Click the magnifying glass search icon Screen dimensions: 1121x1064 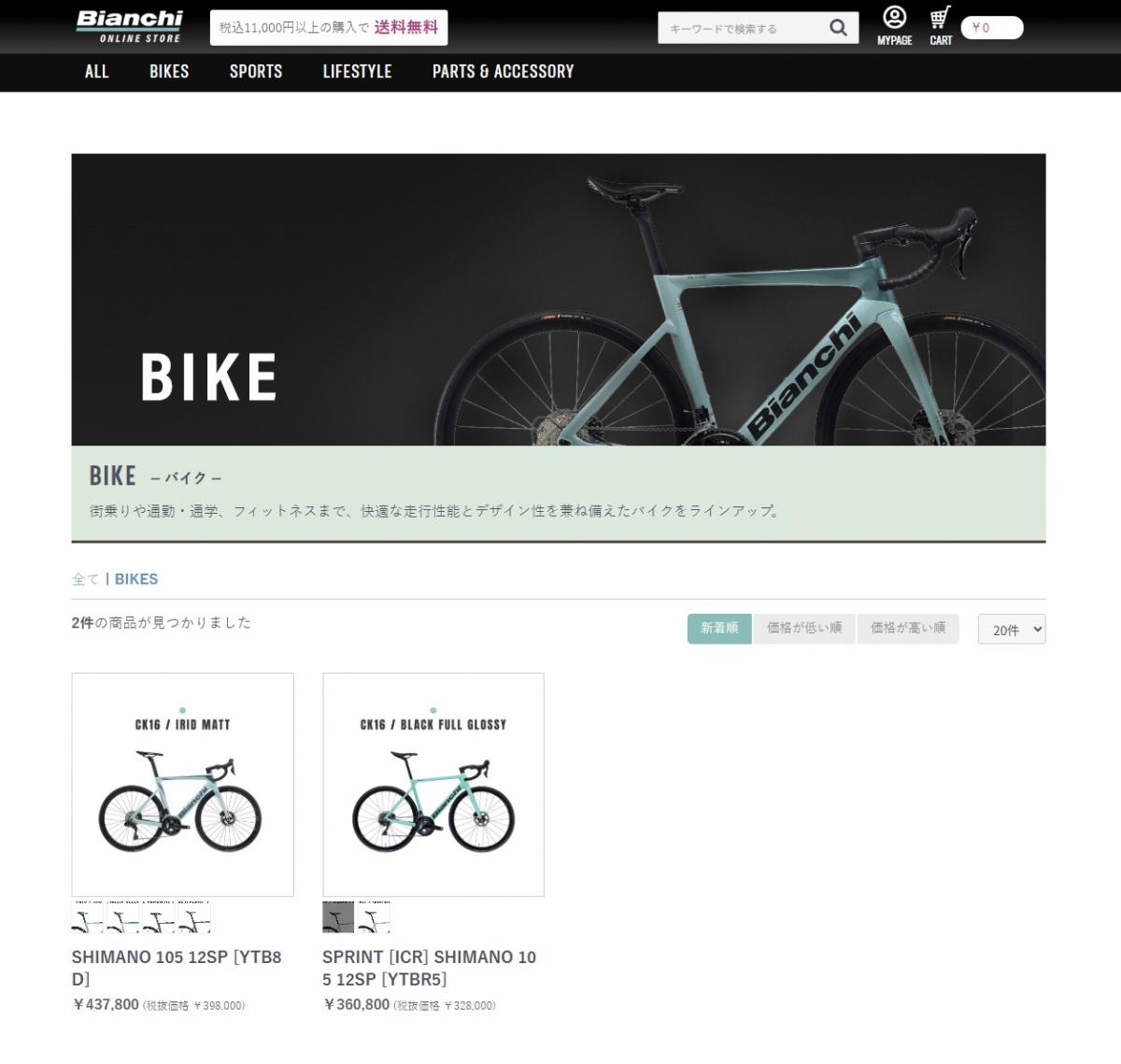point(838,28)
